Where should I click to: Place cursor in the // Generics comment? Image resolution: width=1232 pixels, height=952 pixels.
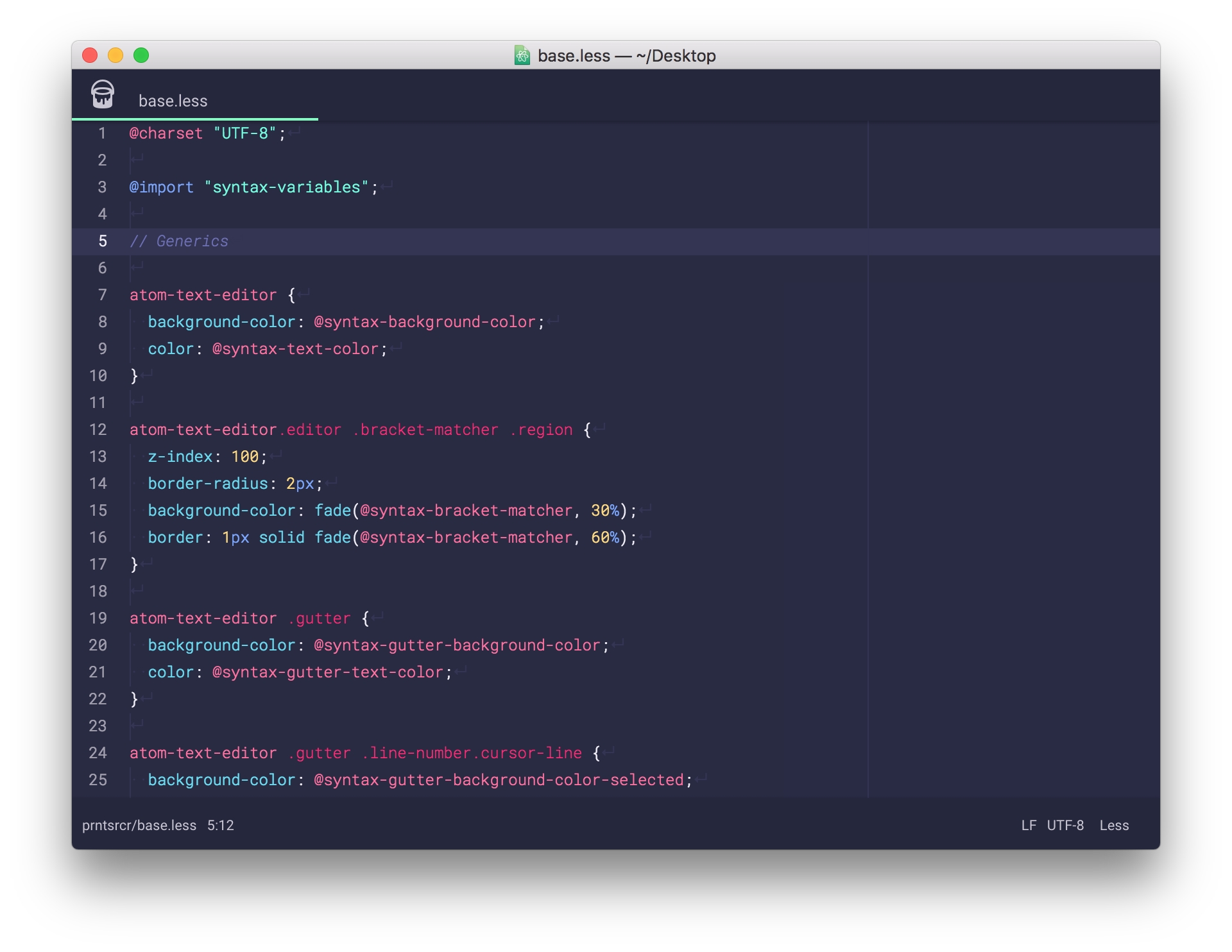pyautogui.click(x=179, y=241)
